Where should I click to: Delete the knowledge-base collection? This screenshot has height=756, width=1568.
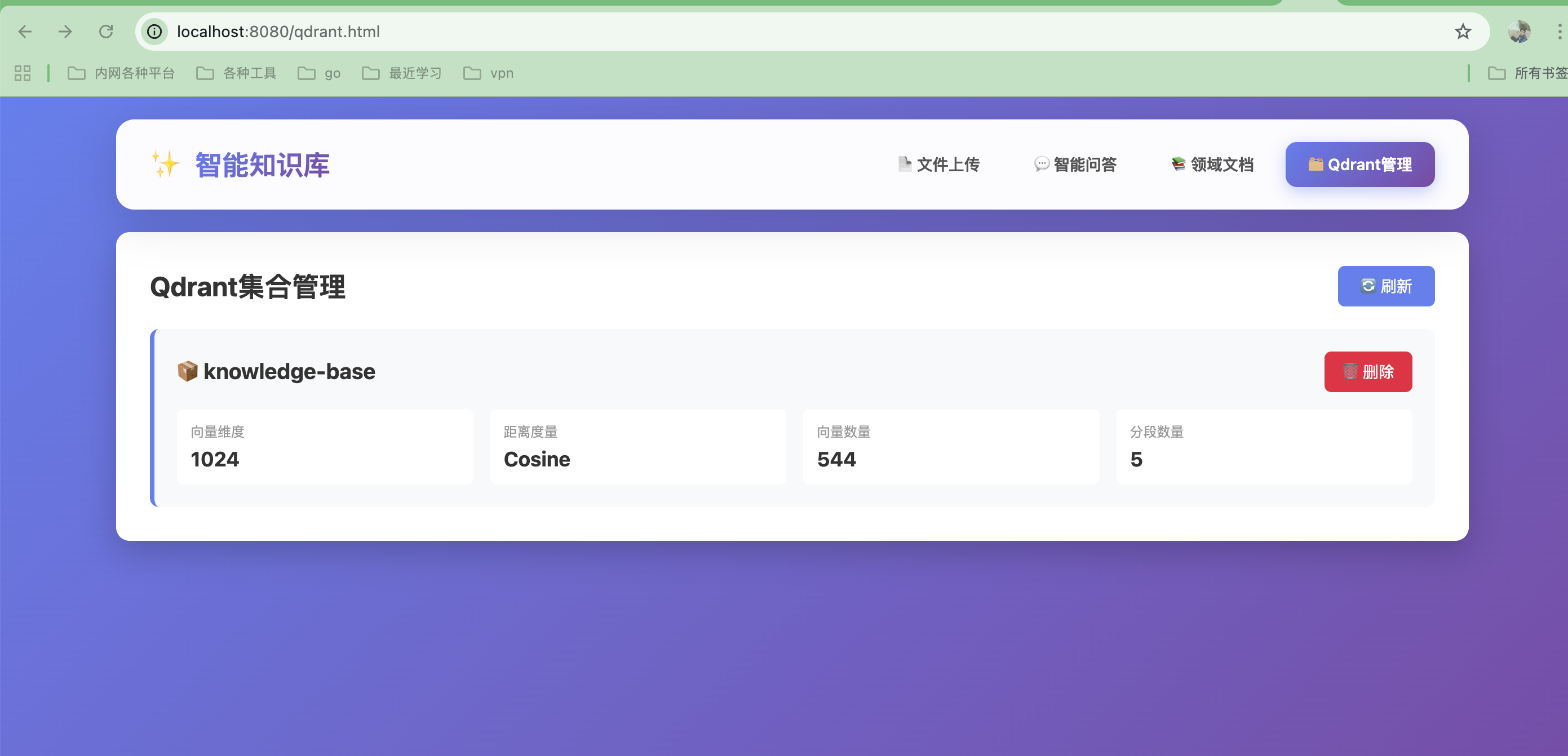click(x=1367, y=372)
